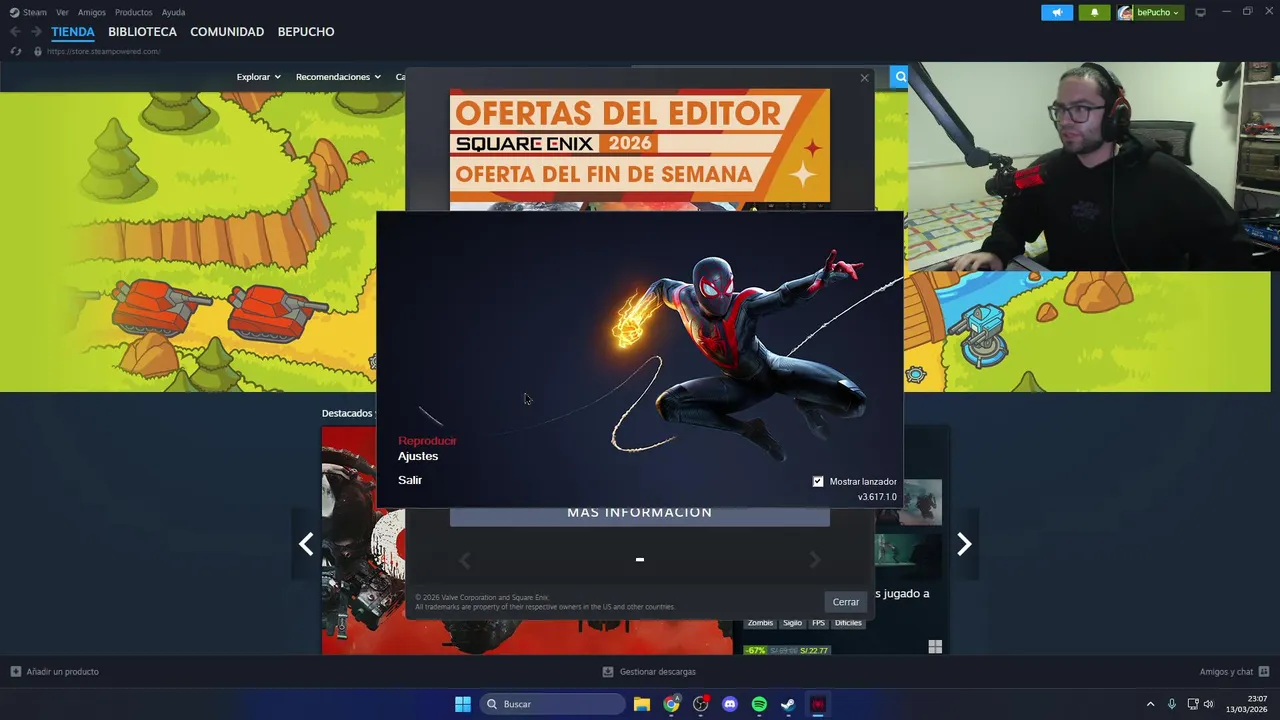
Task: Click the popup's previous page arrow
Action: click(464, 560)
